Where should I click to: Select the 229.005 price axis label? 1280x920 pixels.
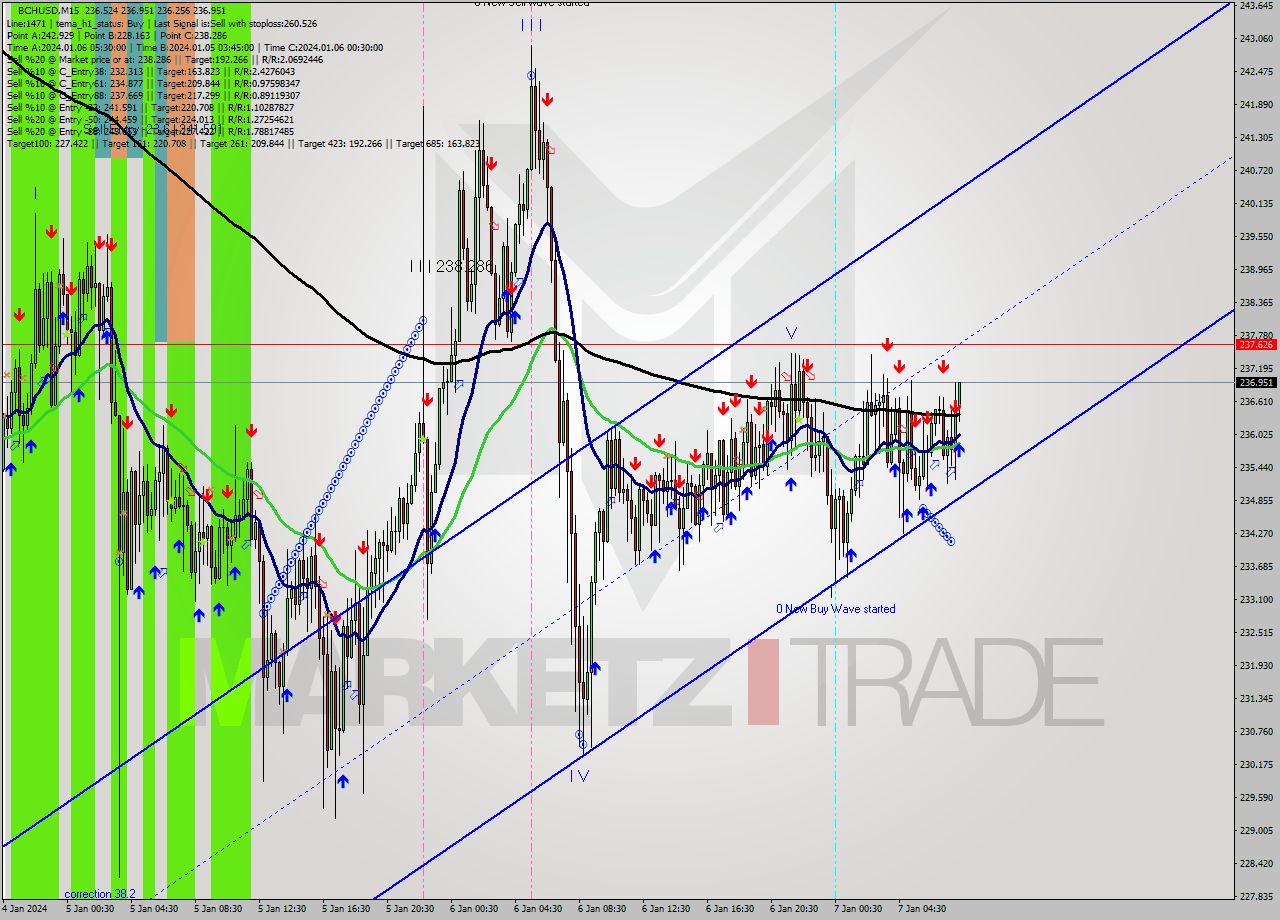1256,831
